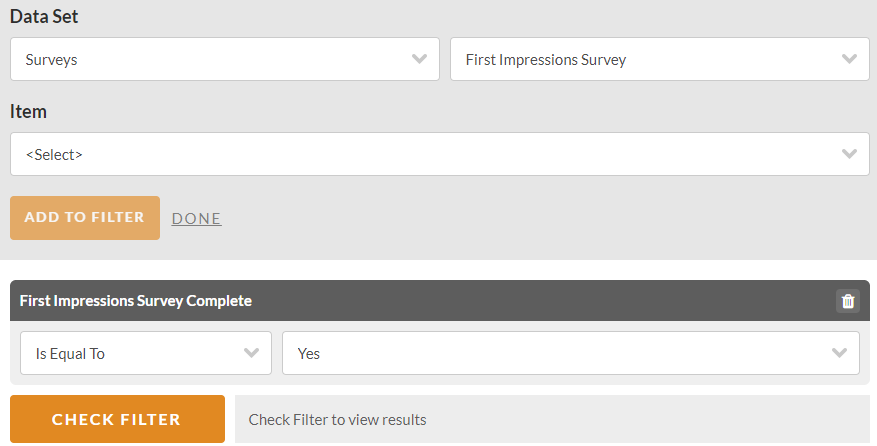Change the Is Equal To operator
Viewport: 877px width, 446px height.
pyautogui.click(x=146, y=353)
